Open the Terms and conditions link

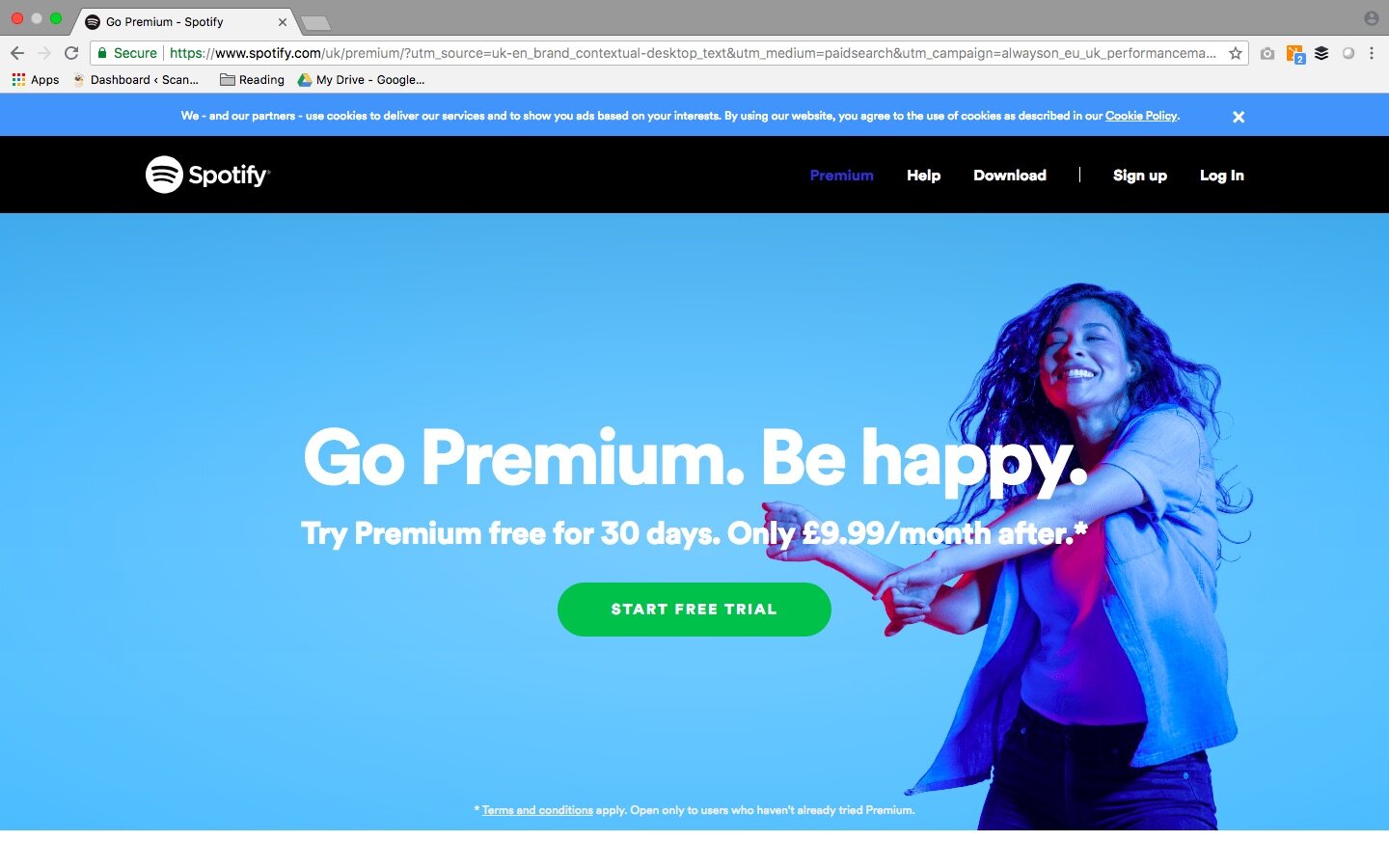click(537, 810)
